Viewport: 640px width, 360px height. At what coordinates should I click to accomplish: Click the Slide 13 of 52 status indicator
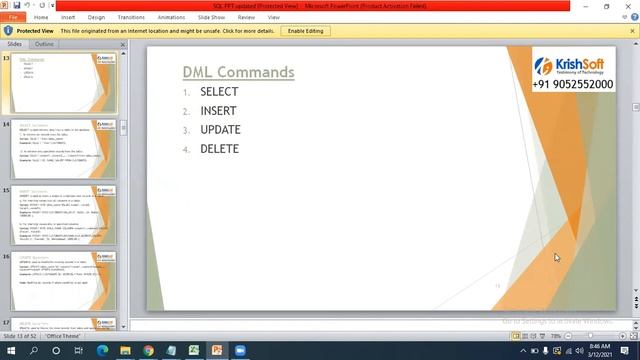(x=20, y=336)
